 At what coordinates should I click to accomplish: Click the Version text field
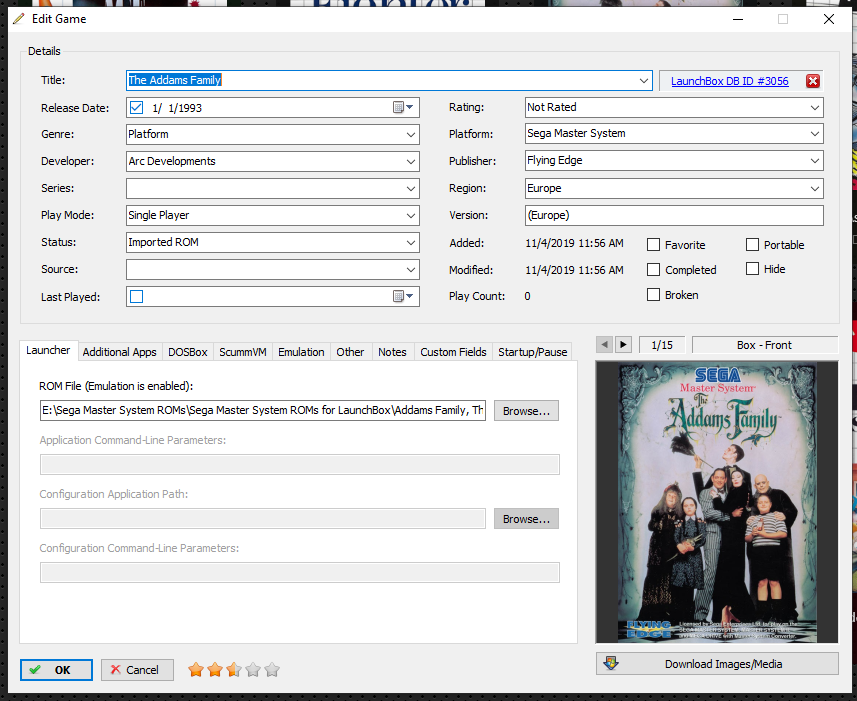674,215
